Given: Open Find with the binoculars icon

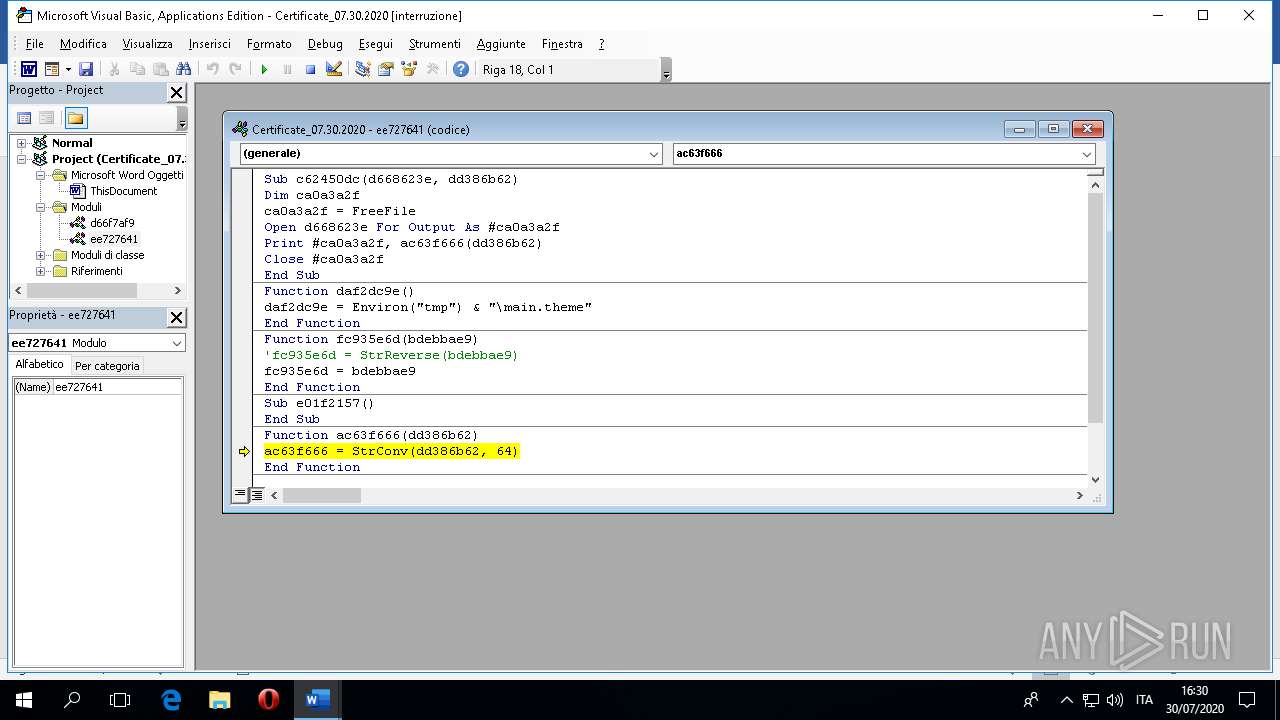Looking at the screenshot, I should pos(183,69).
